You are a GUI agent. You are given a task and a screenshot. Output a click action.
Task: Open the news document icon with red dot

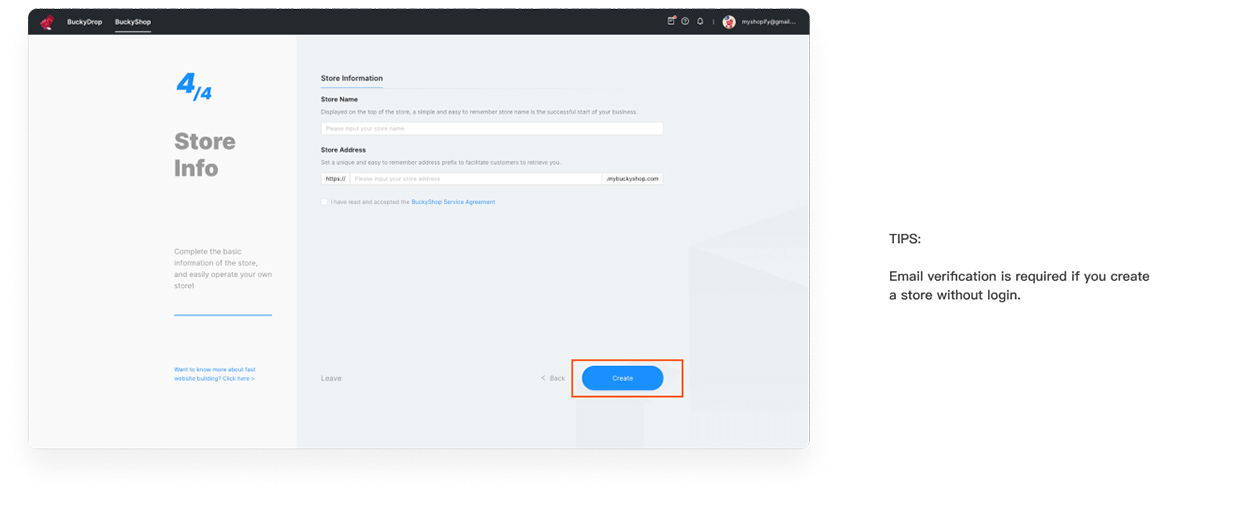[672, 21]
